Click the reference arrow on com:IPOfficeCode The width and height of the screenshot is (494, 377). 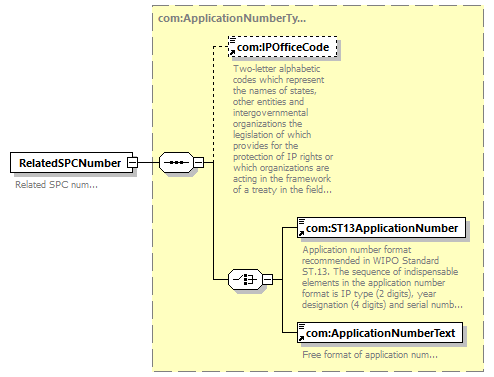coord(232,52)
